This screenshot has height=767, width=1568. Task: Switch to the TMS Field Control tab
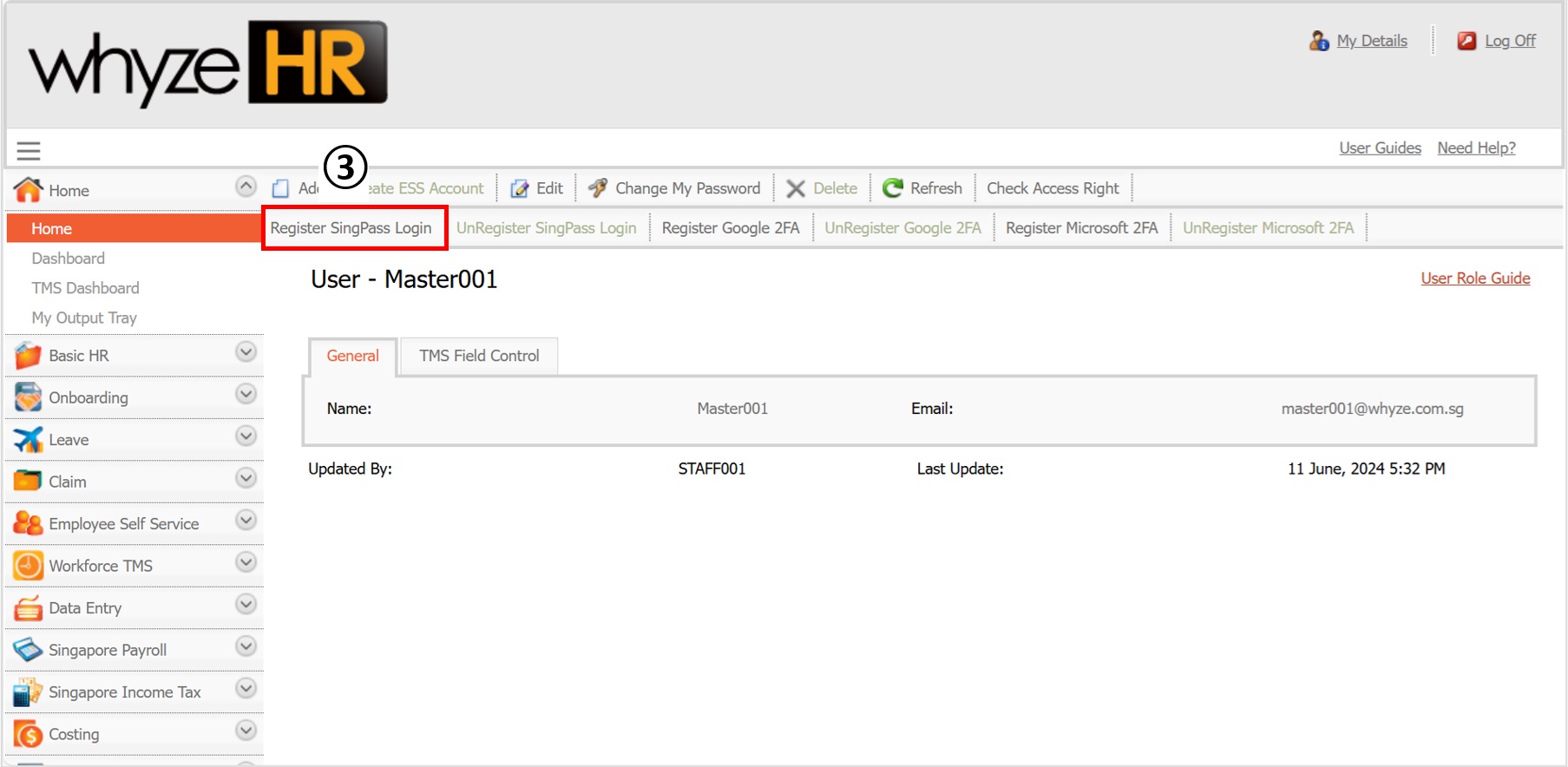479,356
